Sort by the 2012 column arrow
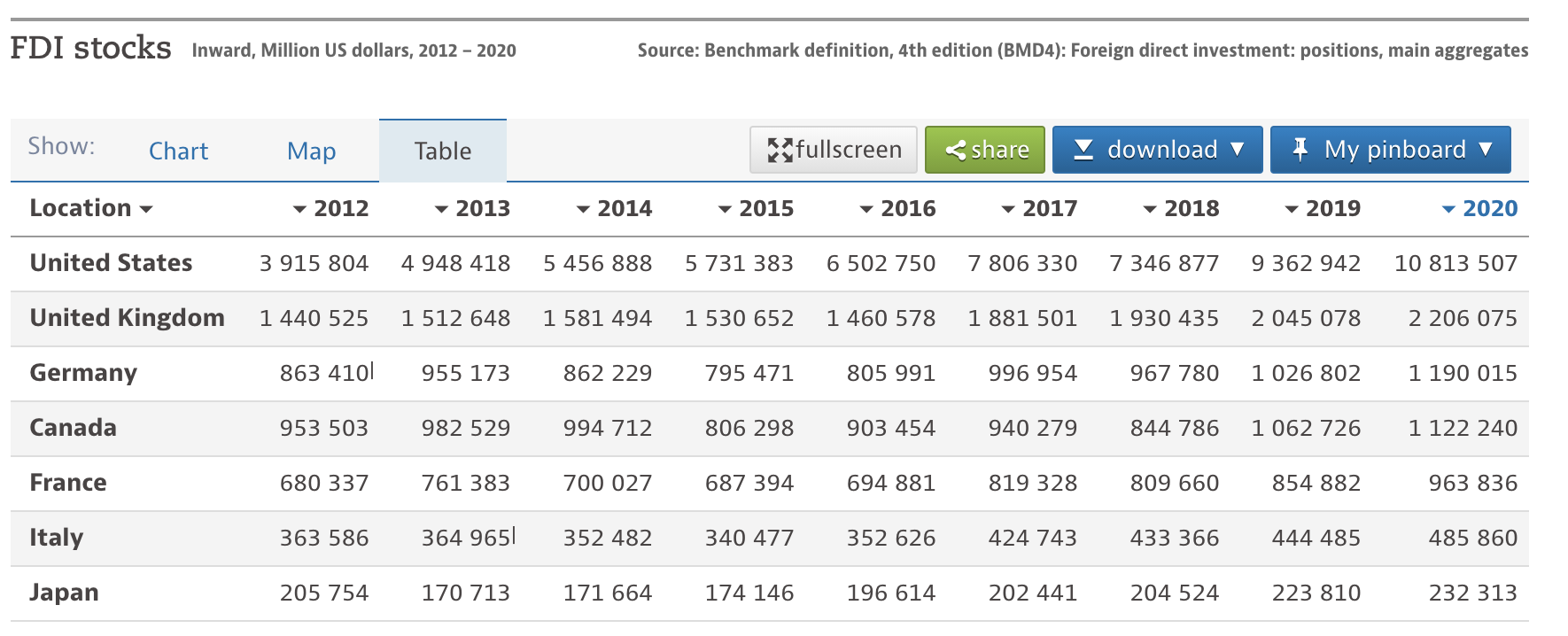The height and width of the screenshot is (636, 1568). point(299,210)
